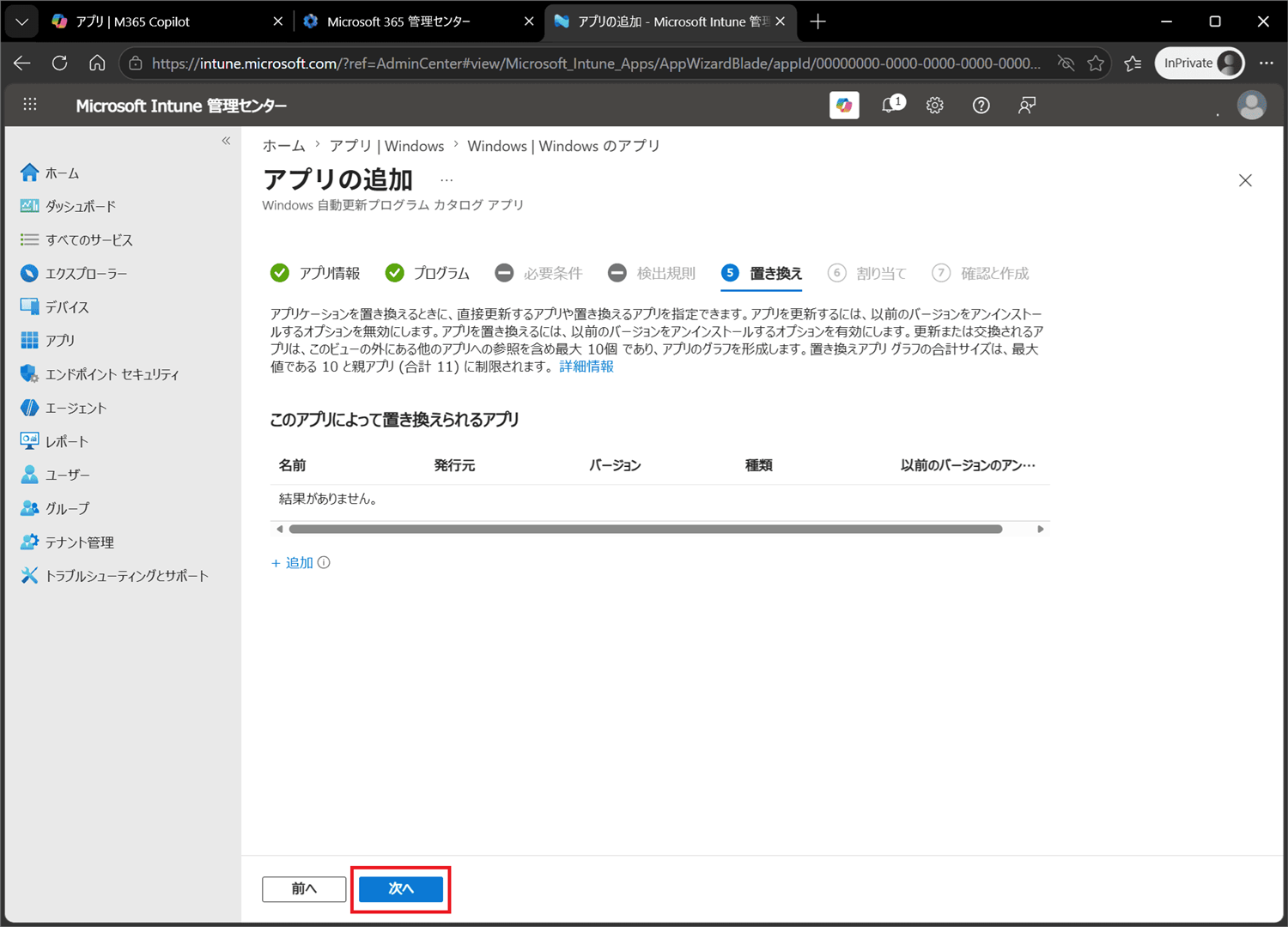Click the Windows | Windows のアプリ breadcrumb
The width and height of the screenshot is (1288, 927).
click(563, 146)
